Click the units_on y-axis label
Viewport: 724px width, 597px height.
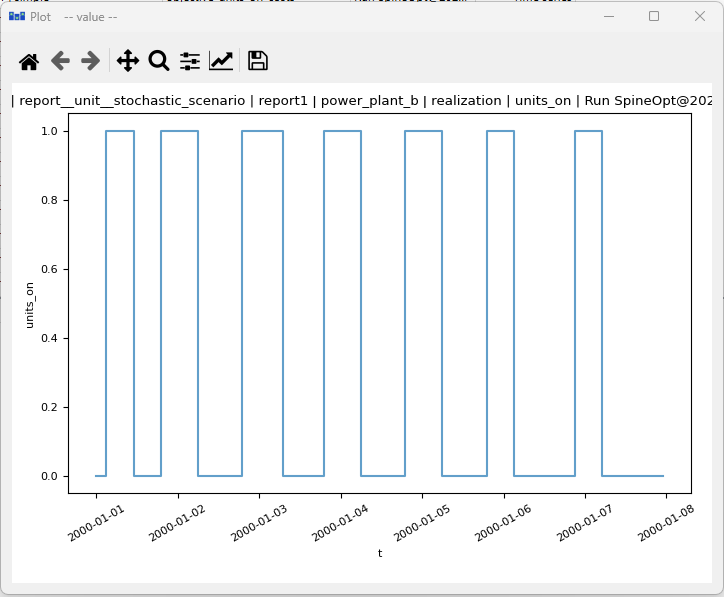pyautogui.click(x=30, y=304)
